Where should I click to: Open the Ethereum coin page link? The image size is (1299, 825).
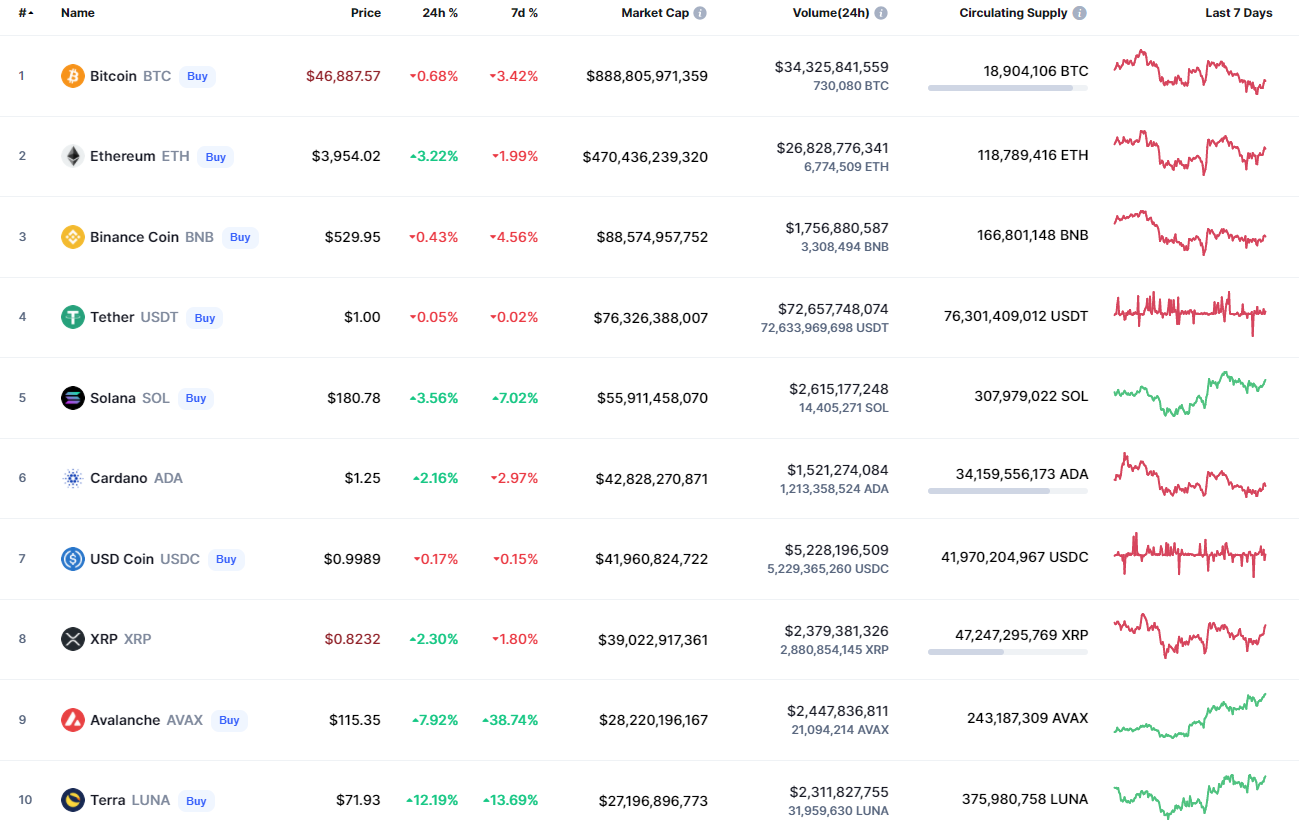tap(123, 156)
